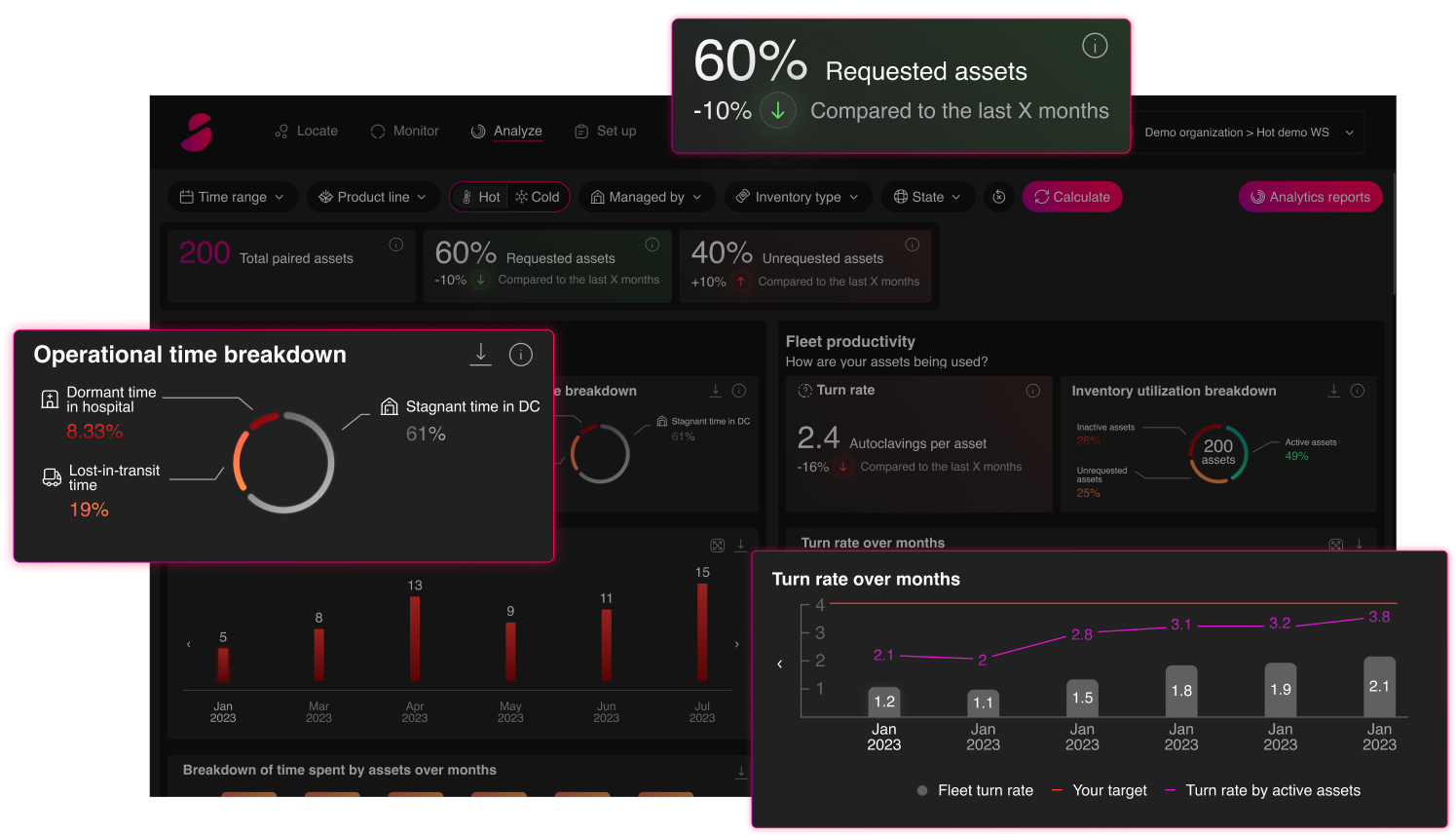Open the Time range dropdown
1456x836 pixels.
(x=232, y=196)
